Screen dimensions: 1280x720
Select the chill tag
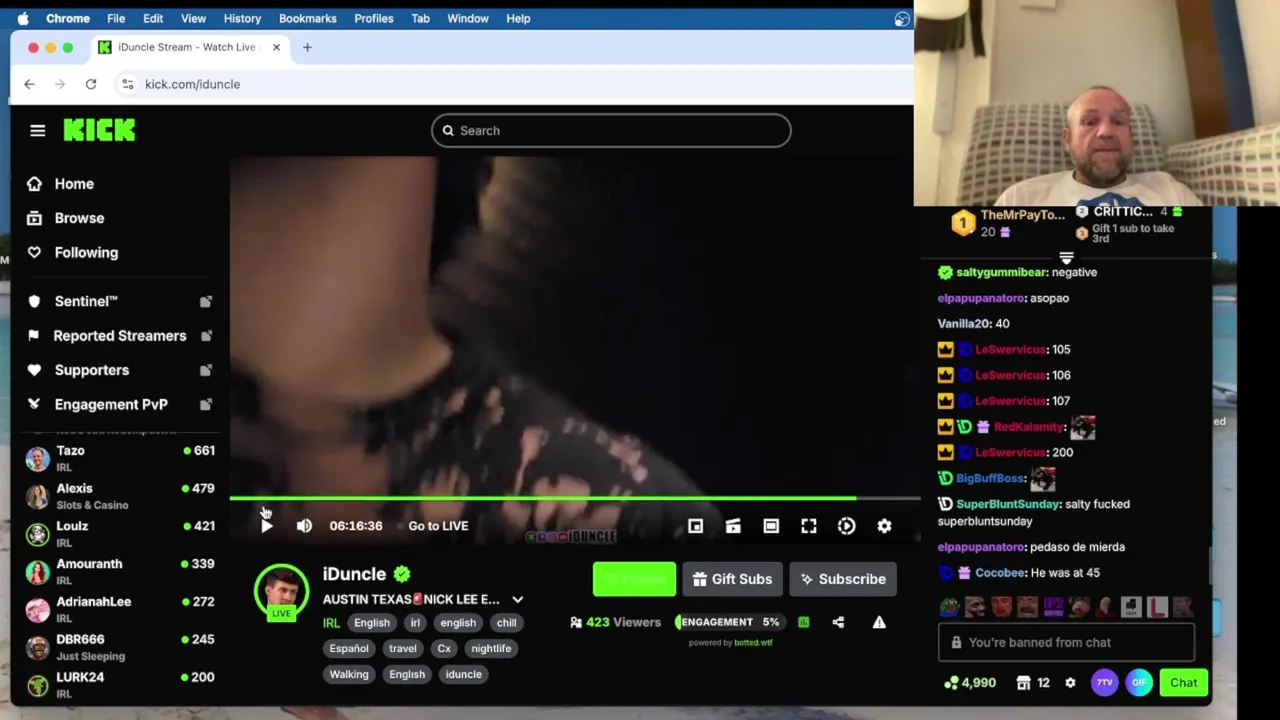506,623
